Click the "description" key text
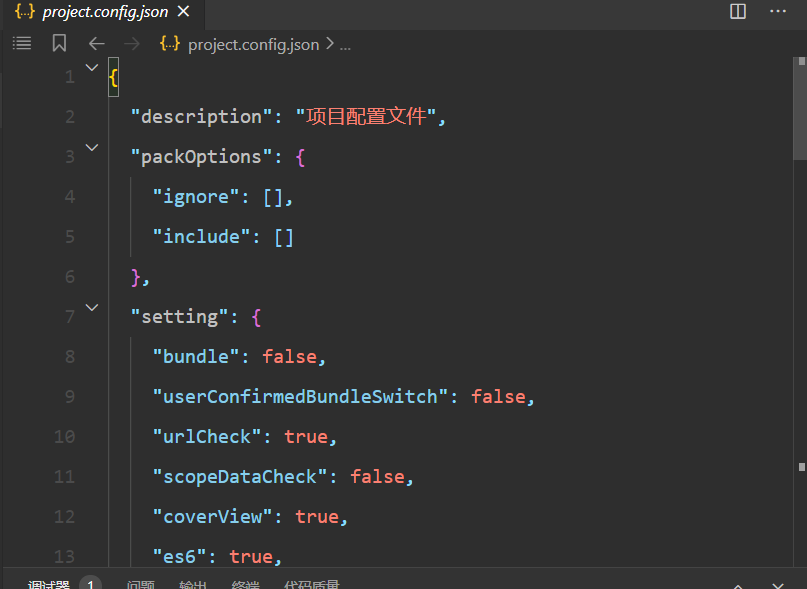The height and width of the screenshot is (589, 807). point(201,117)
